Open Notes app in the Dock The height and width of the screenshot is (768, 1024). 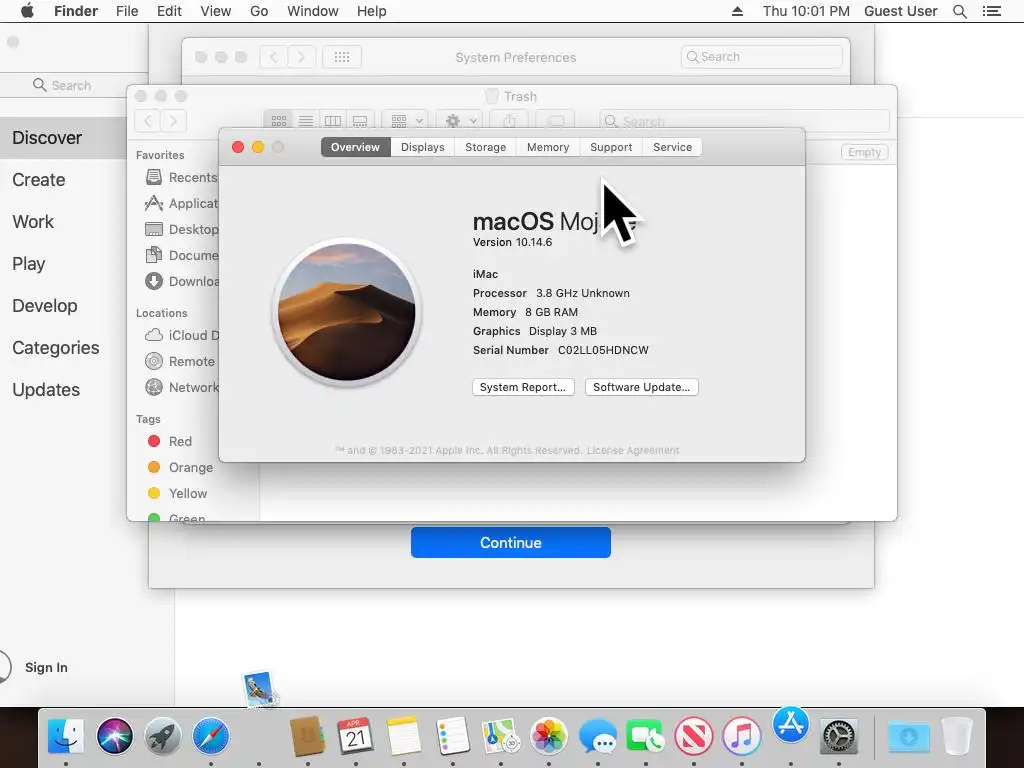click(x=404, y=736)
